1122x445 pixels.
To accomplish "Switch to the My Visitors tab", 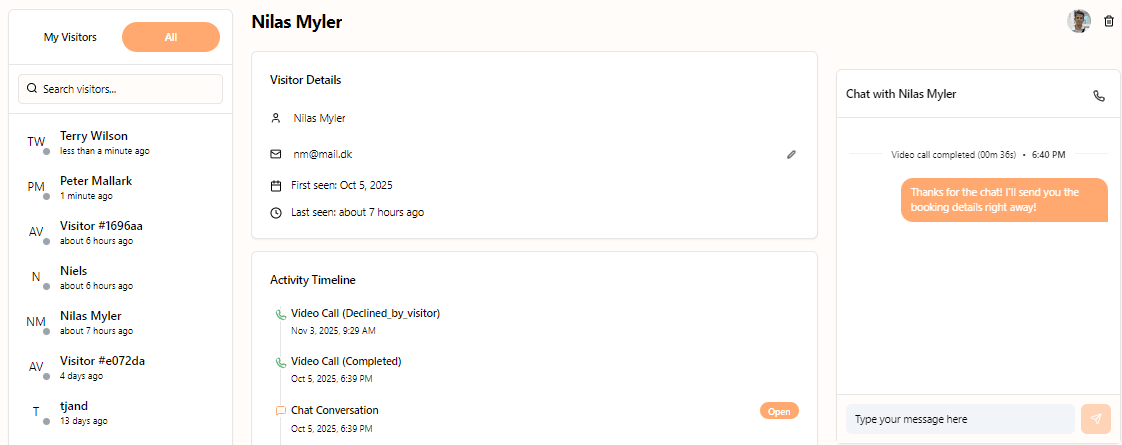I will click(70, 37).
